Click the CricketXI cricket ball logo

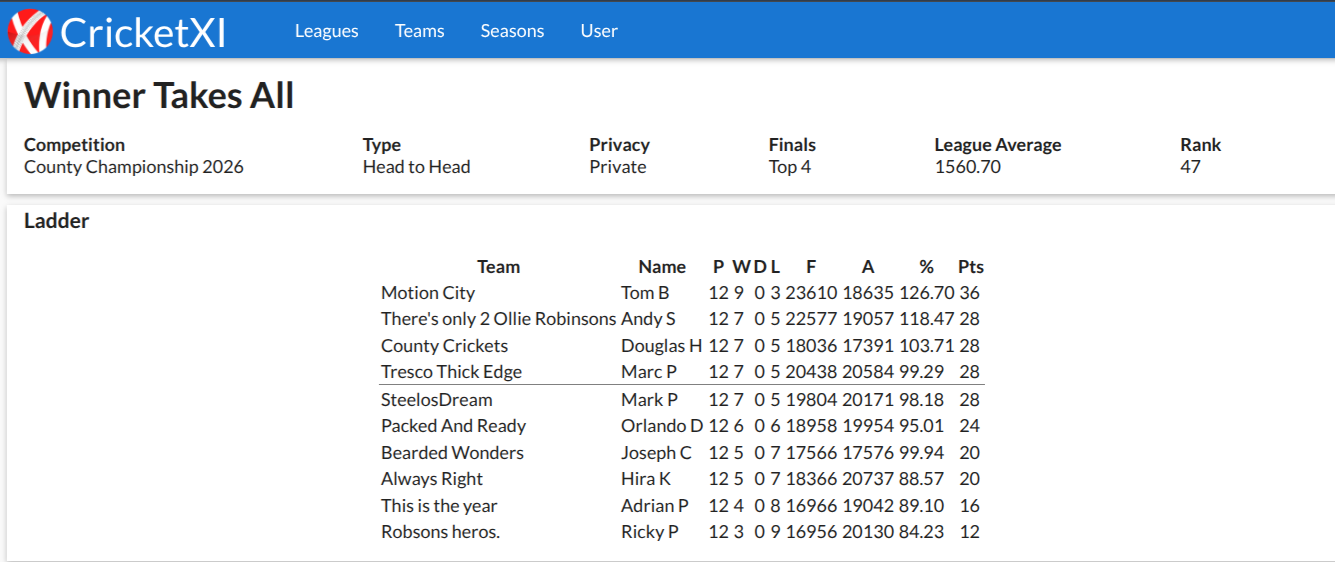(x=30, y=31)
